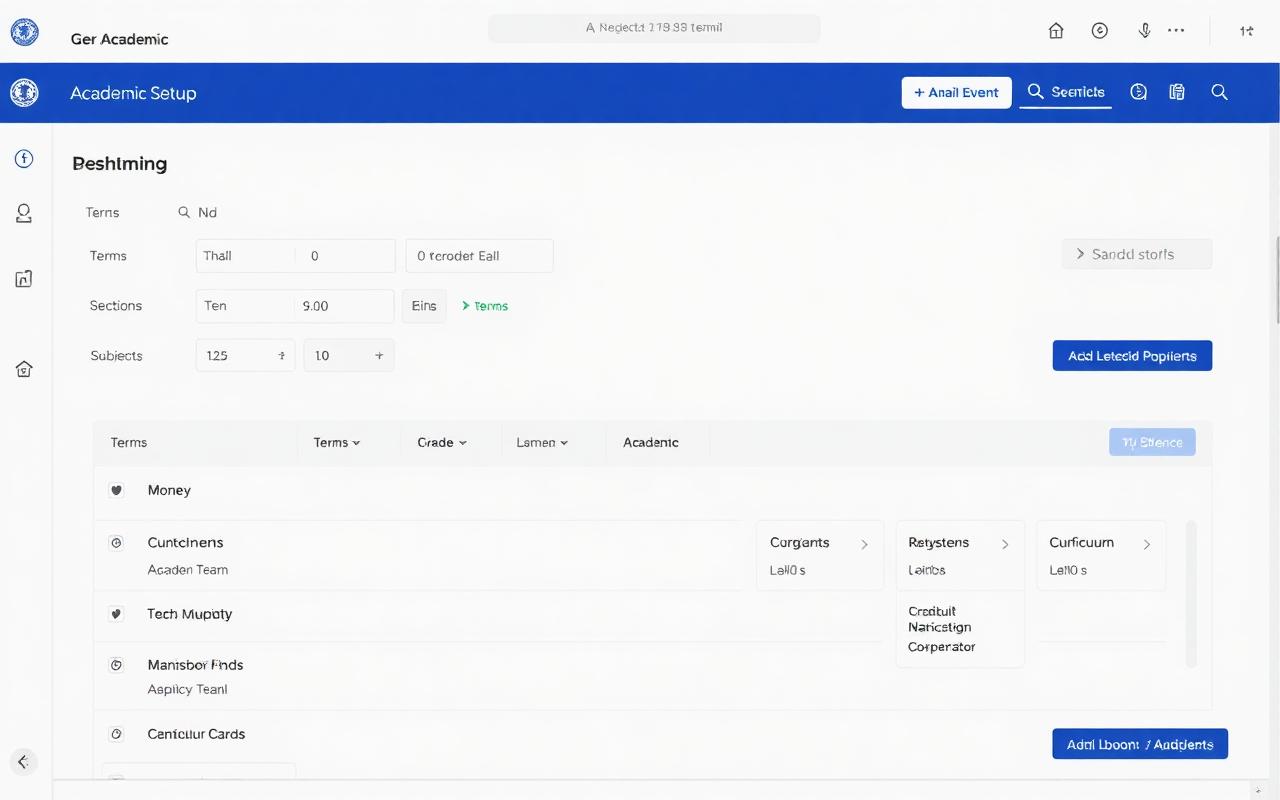Open the user profile sidebar icon

[x=23, y=213]
